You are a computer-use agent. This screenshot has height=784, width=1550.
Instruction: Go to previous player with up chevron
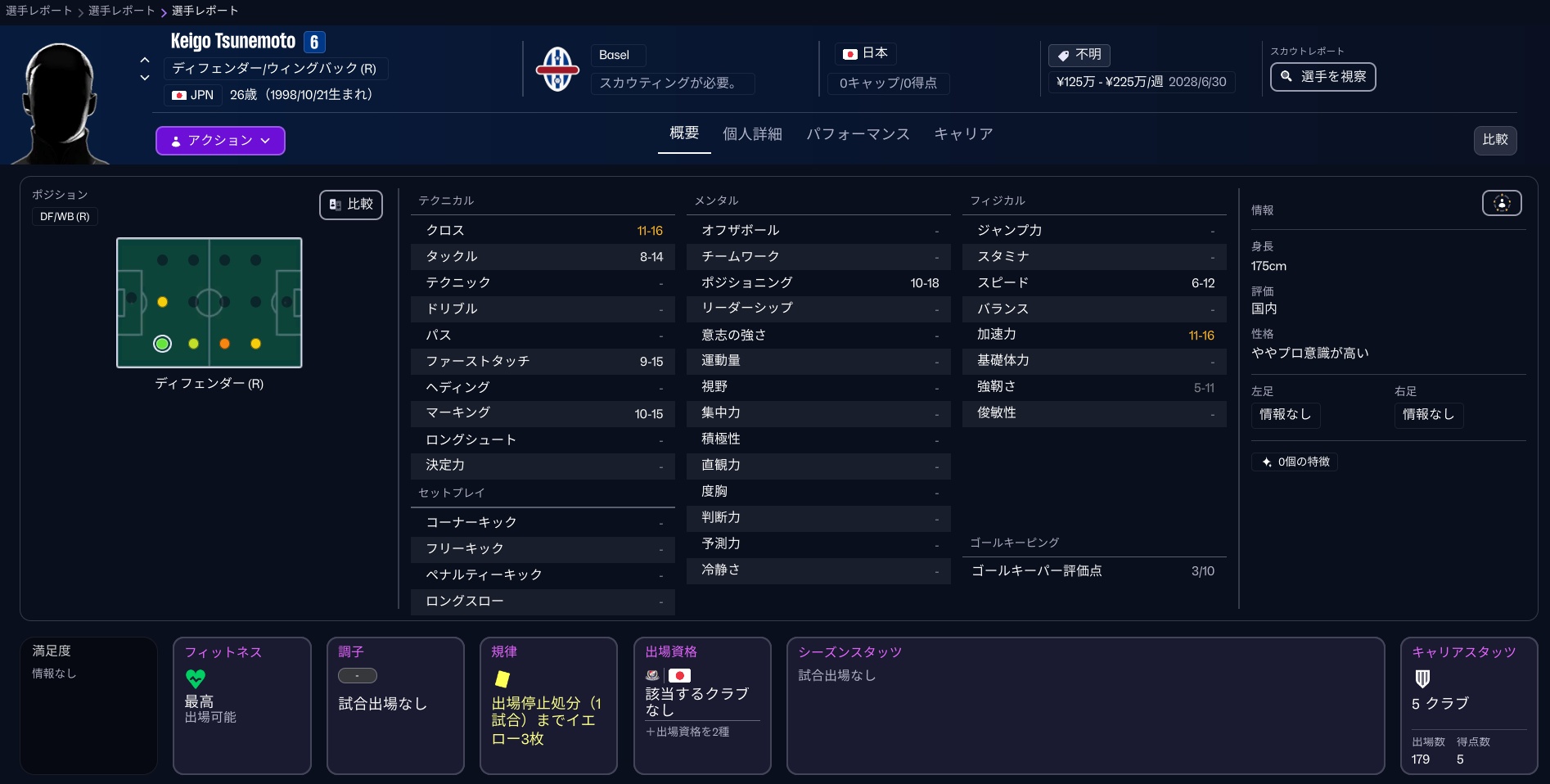(x=145, y=60)
